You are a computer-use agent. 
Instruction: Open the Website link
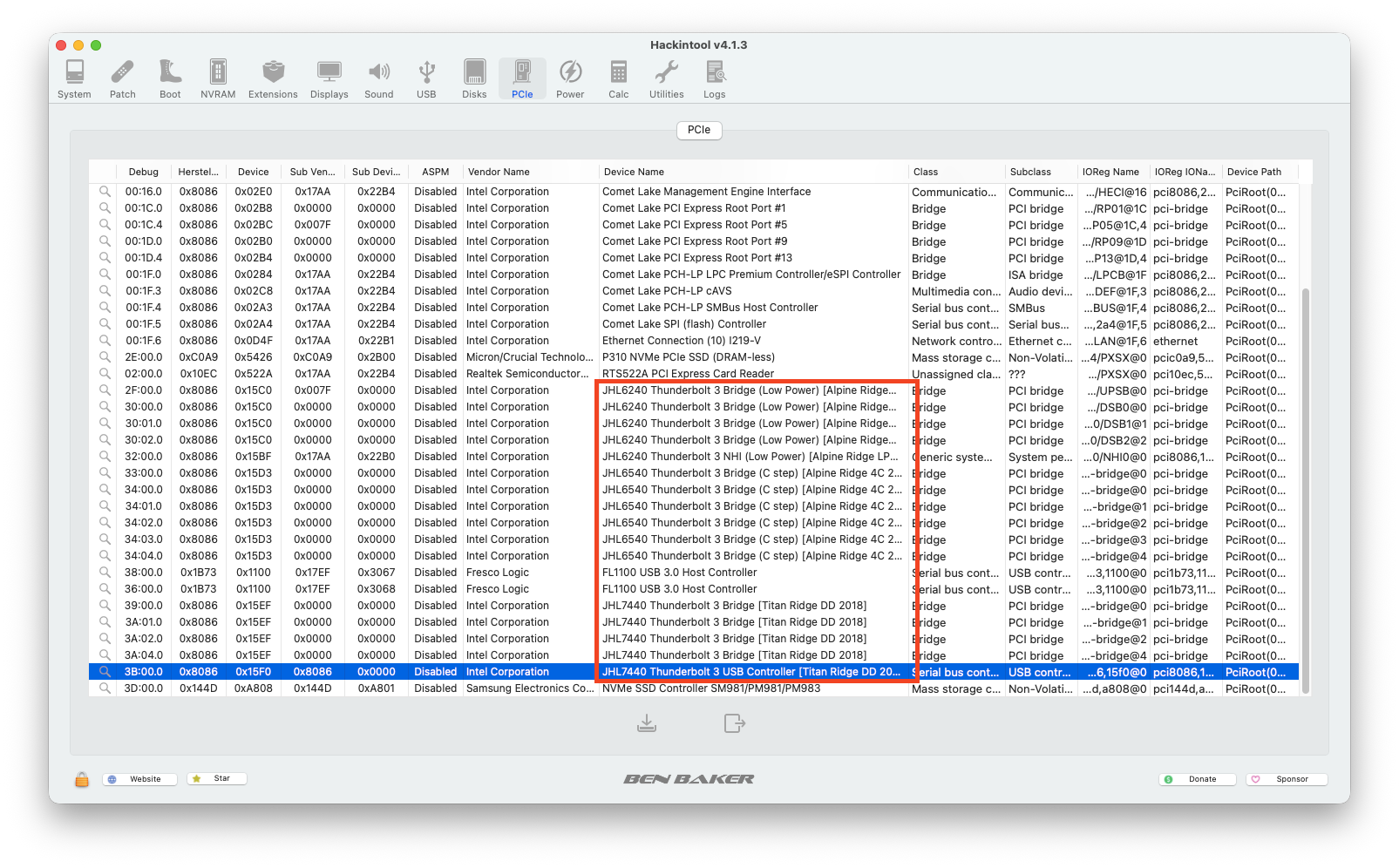click(x=139, y=779)
